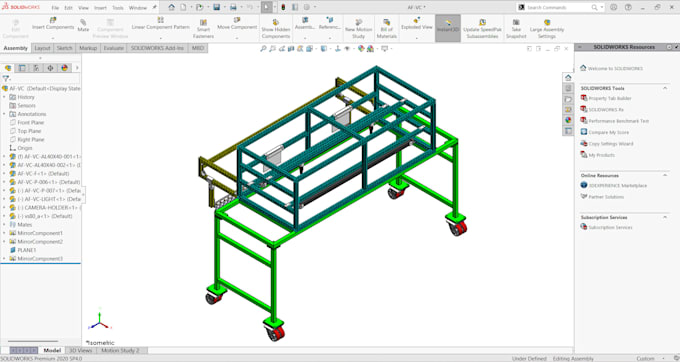Open the 3D Views bottom tab

81,350
